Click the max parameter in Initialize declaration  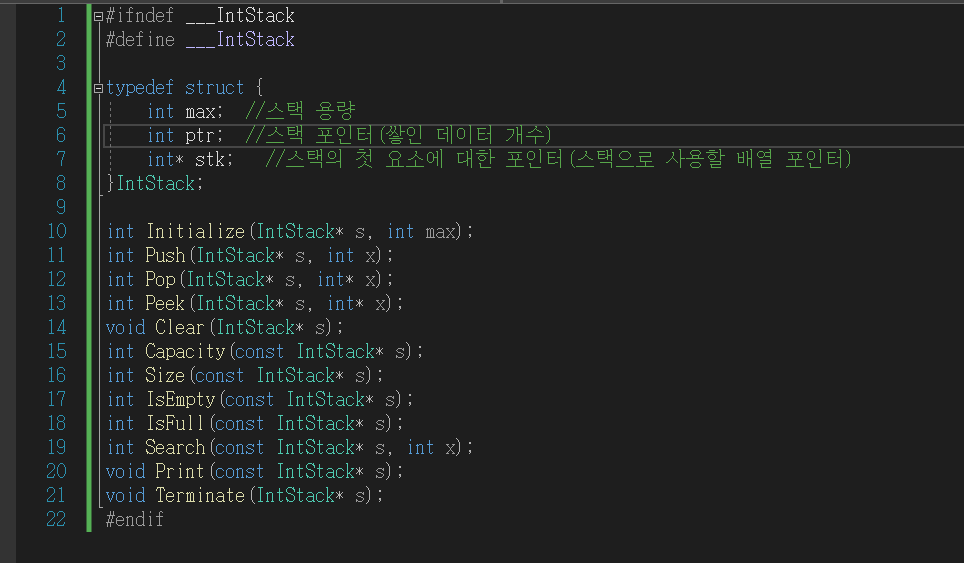(x=441, y=232)
